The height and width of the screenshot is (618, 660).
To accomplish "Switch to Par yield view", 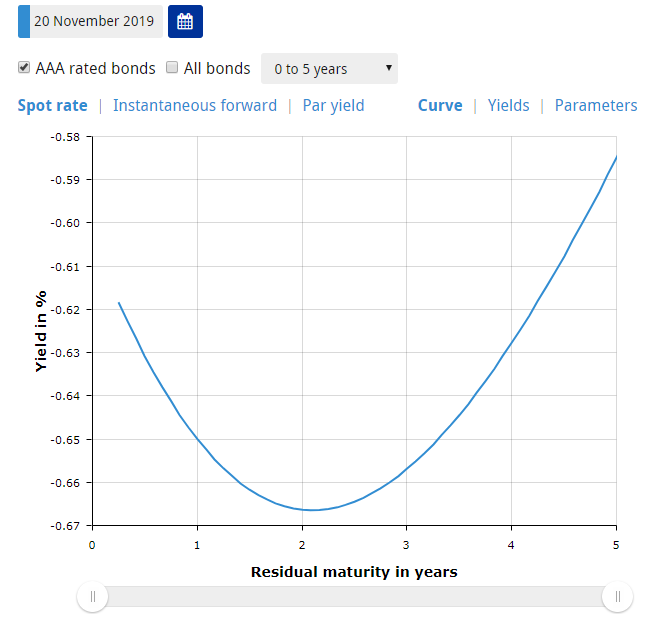I will point(333,105).
